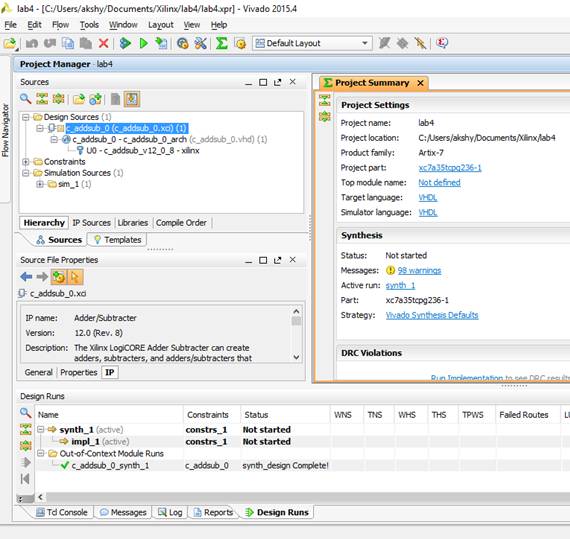Select the Properties tab in Source File Properties
570x539 pixels.
click(x=79, y=373)
